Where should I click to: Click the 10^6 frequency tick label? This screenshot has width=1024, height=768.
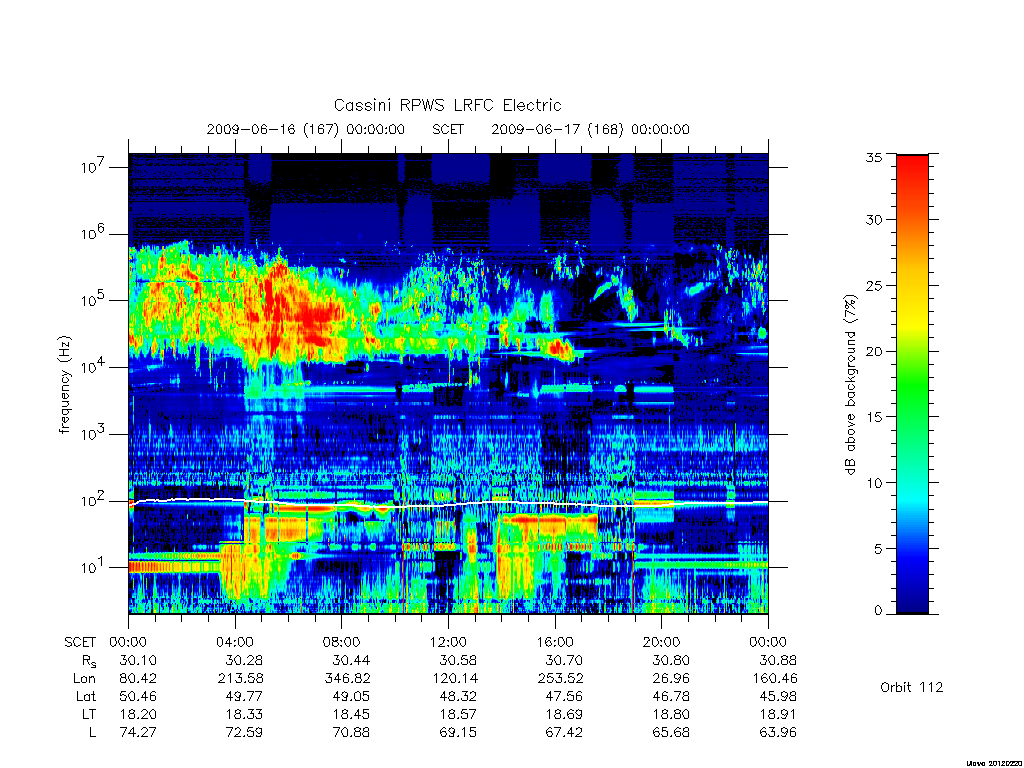[93, 233]
